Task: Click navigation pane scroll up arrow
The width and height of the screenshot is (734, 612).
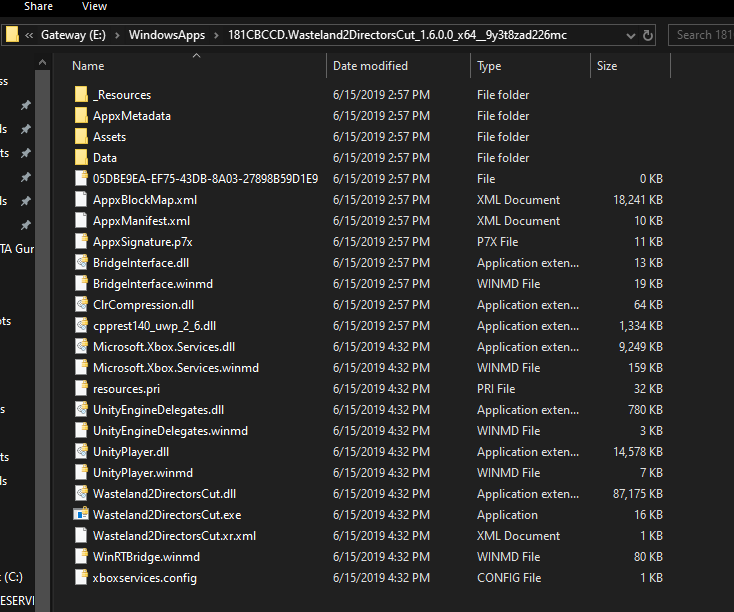Action: click(43, 62)
